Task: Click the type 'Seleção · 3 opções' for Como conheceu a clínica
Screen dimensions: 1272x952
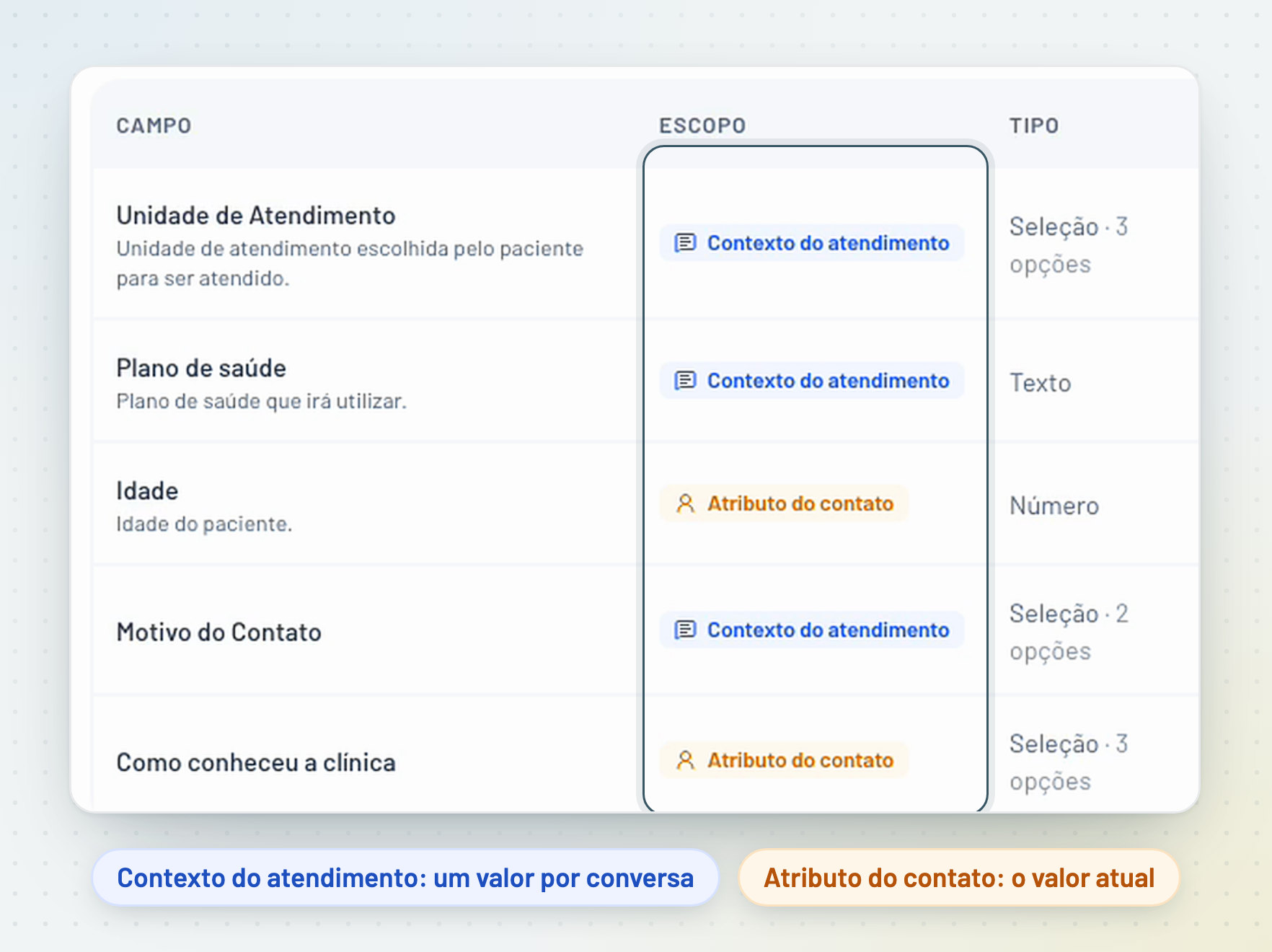Action: [x=1069, y=762]
